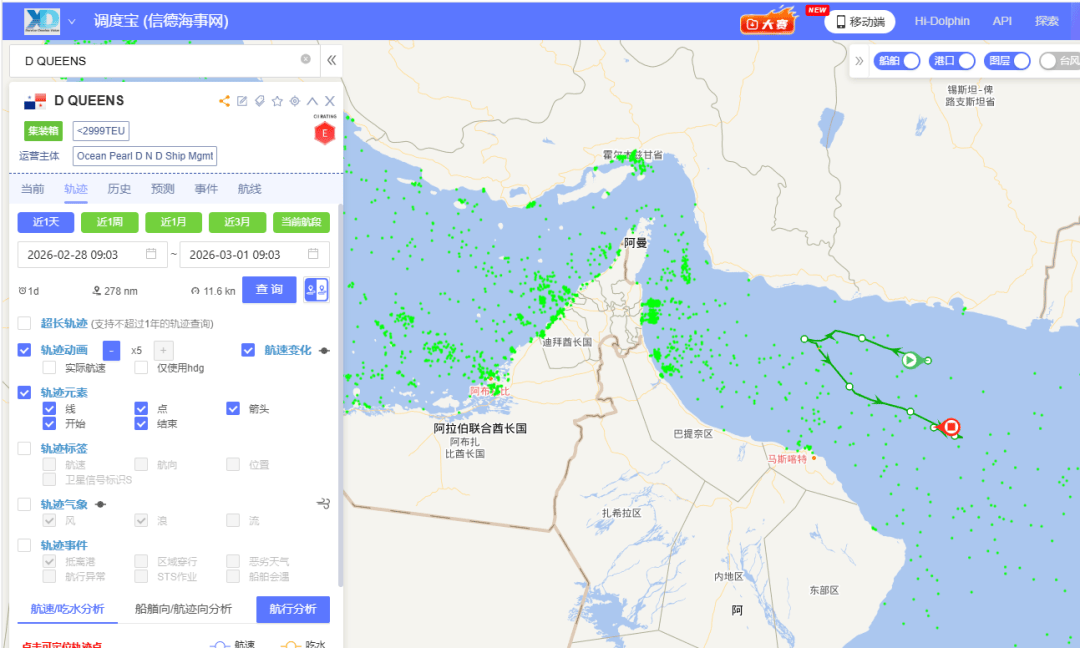
Task: Toggle the 船舶 ships layer switch
Action: click(898, 61)
